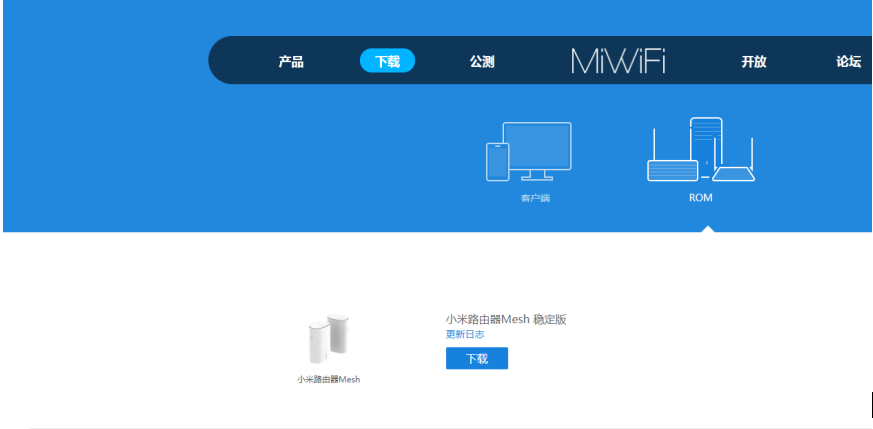This screenshot has height=429, width=873.
Task: Select the highlighted 下载 nav tab
Action: pos(388,61)
